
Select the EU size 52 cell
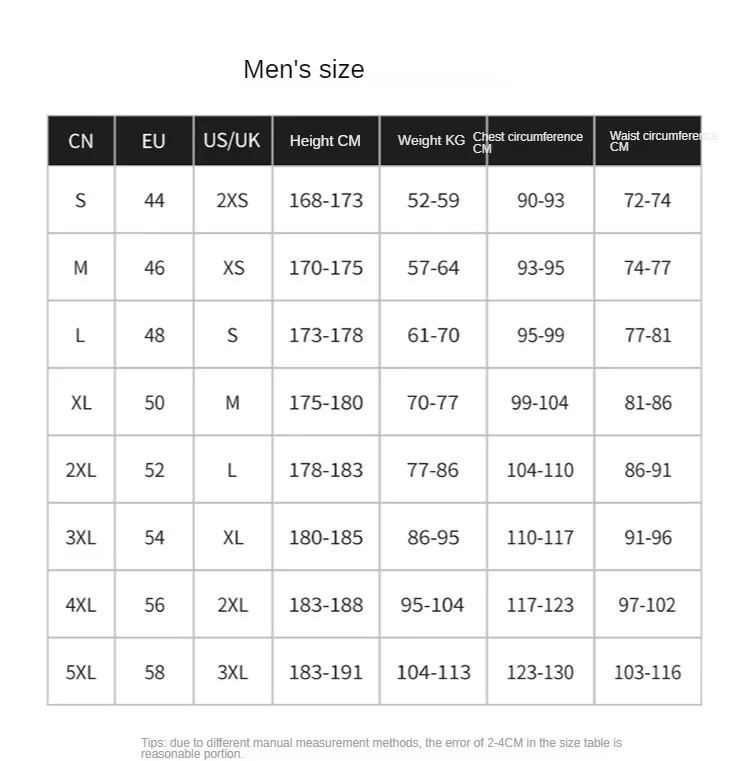click(x=154, y=470)
